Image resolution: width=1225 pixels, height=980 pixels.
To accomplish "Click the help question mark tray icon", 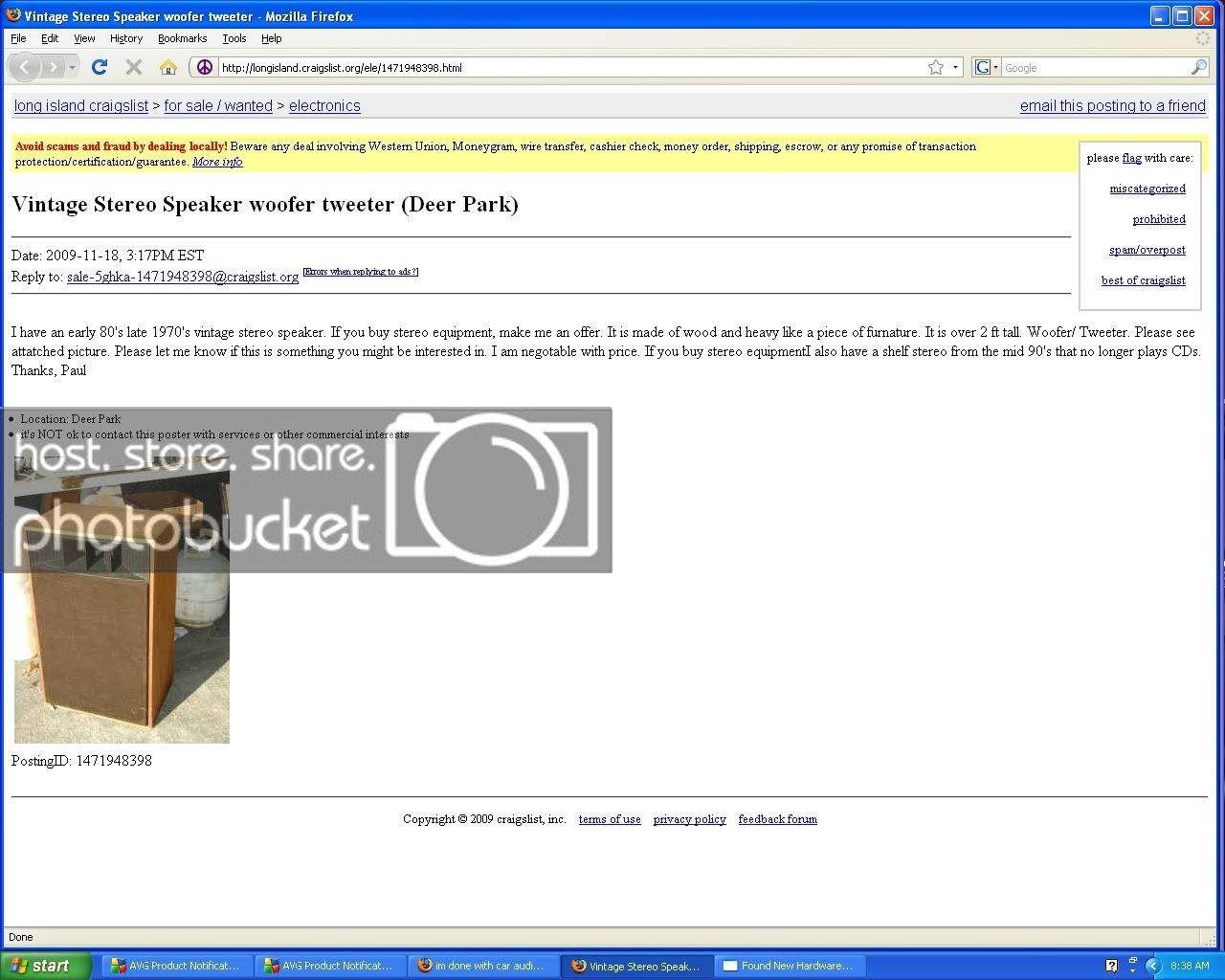I will click(1111, 966).
